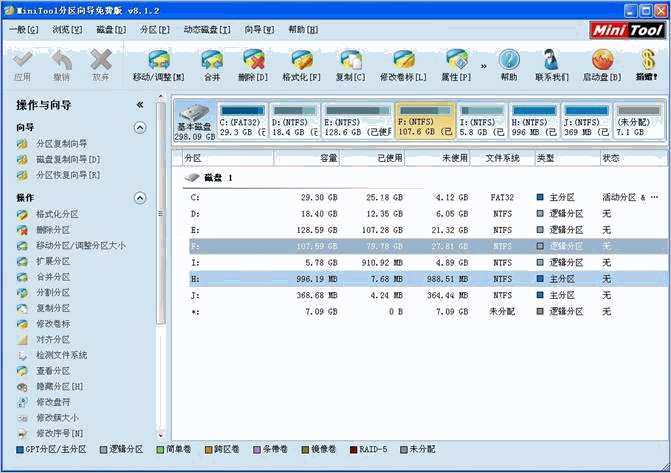The height and width of the screenshot is (473, 671).
Task: Click 修改簇大小 in the operations list
Action: [x=57, y=418]
